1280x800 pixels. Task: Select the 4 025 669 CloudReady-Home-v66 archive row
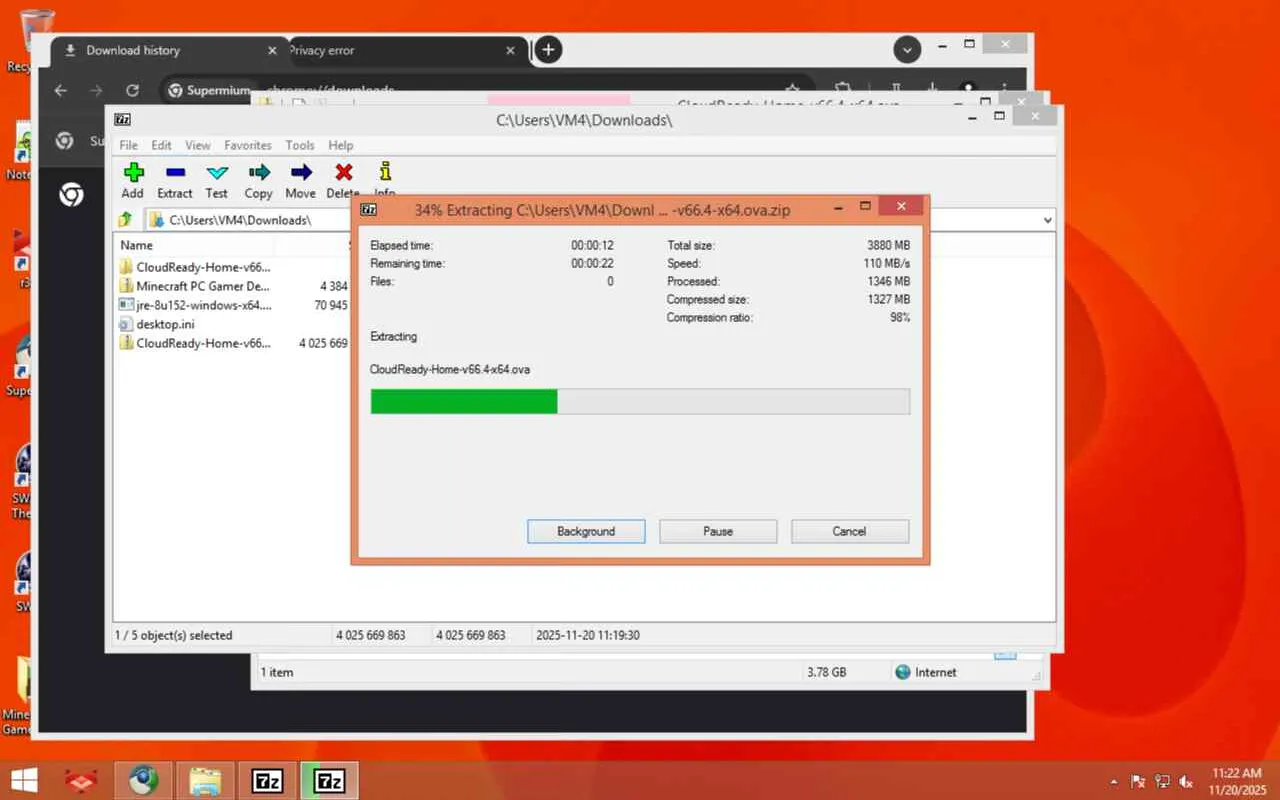(x=233, y=343)
